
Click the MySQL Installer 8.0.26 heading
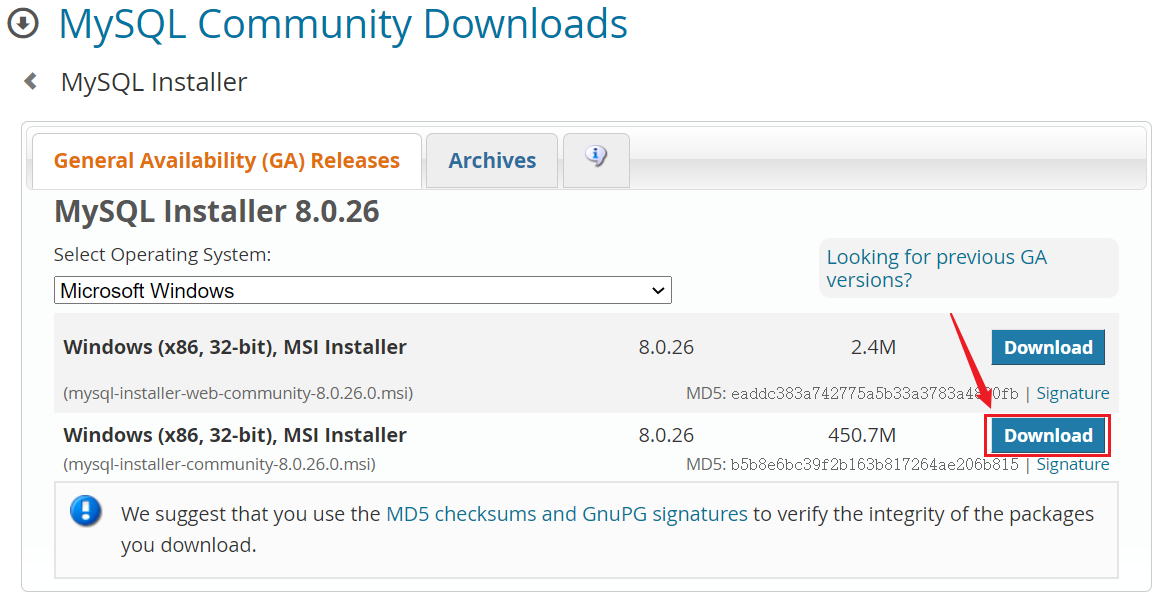click(217, 212)
